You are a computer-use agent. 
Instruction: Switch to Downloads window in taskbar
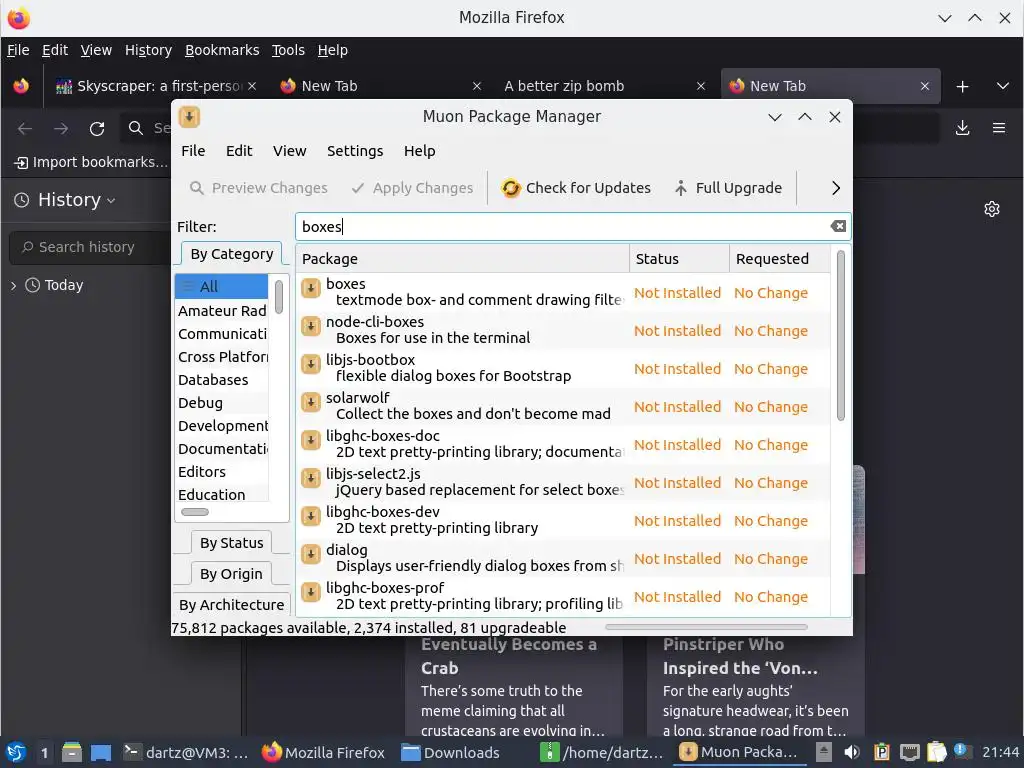tap(451, 752)
